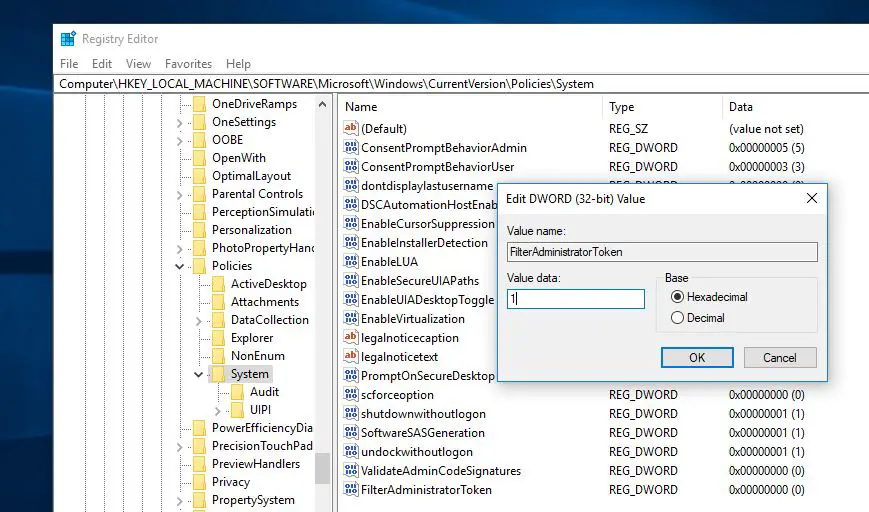The height and width of the screenshot is (512, 869).
Task: Open the Help menu
Action: pos(238,64)
